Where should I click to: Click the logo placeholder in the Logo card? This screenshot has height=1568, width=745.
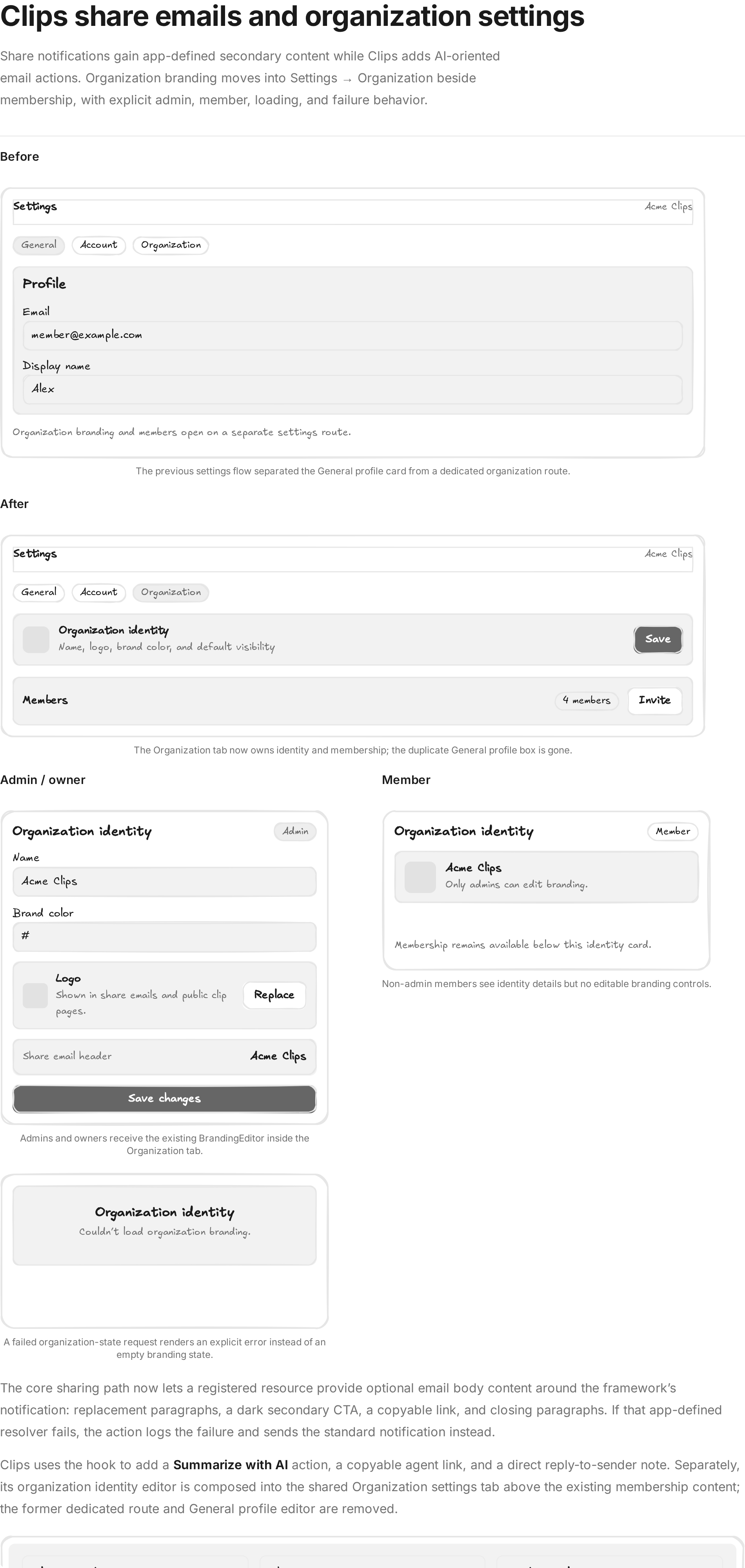(35, 995)
